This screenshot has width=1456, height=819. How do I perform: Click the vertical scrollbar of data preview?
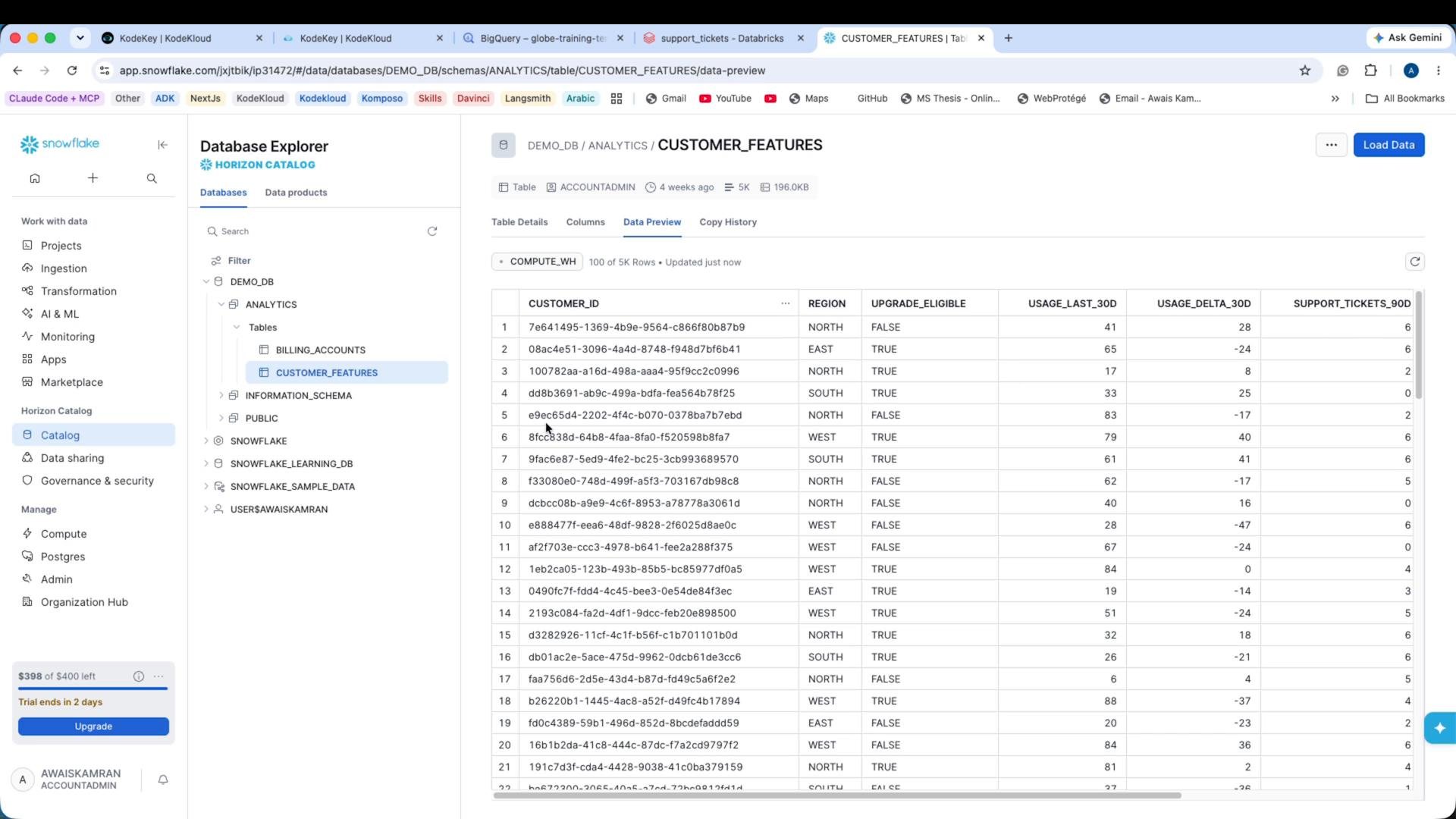click(x=1418, y=345)
